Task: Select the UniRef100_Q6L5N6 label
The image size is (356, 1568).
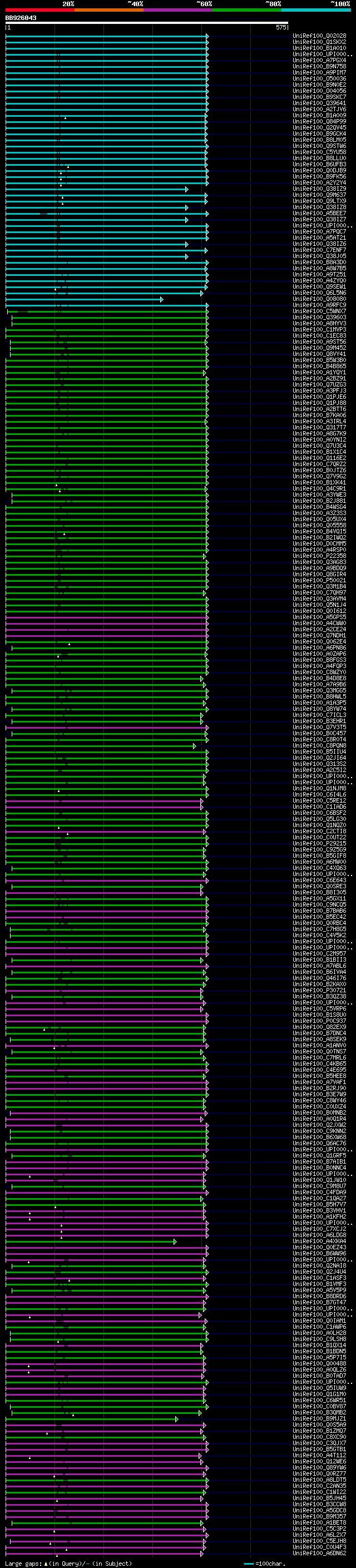Action: click(319, 293)
